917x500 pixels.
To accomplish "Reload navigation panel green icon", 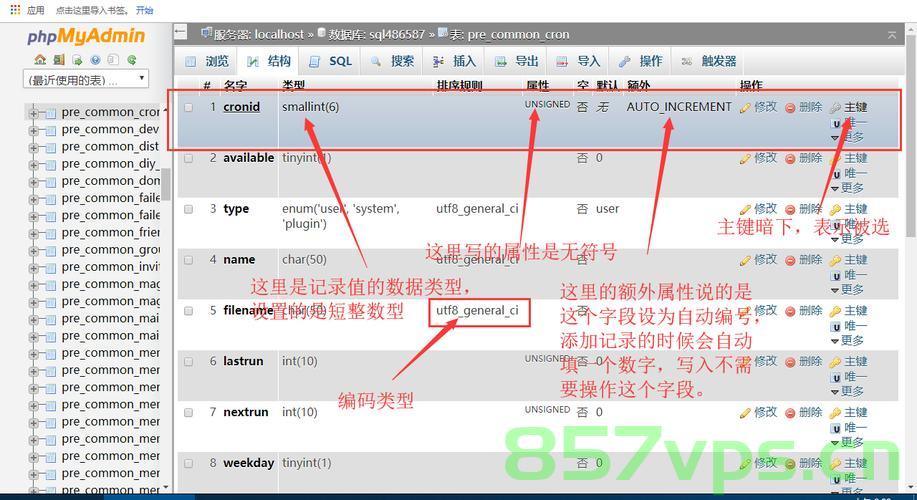I will [x=132, y=60].
